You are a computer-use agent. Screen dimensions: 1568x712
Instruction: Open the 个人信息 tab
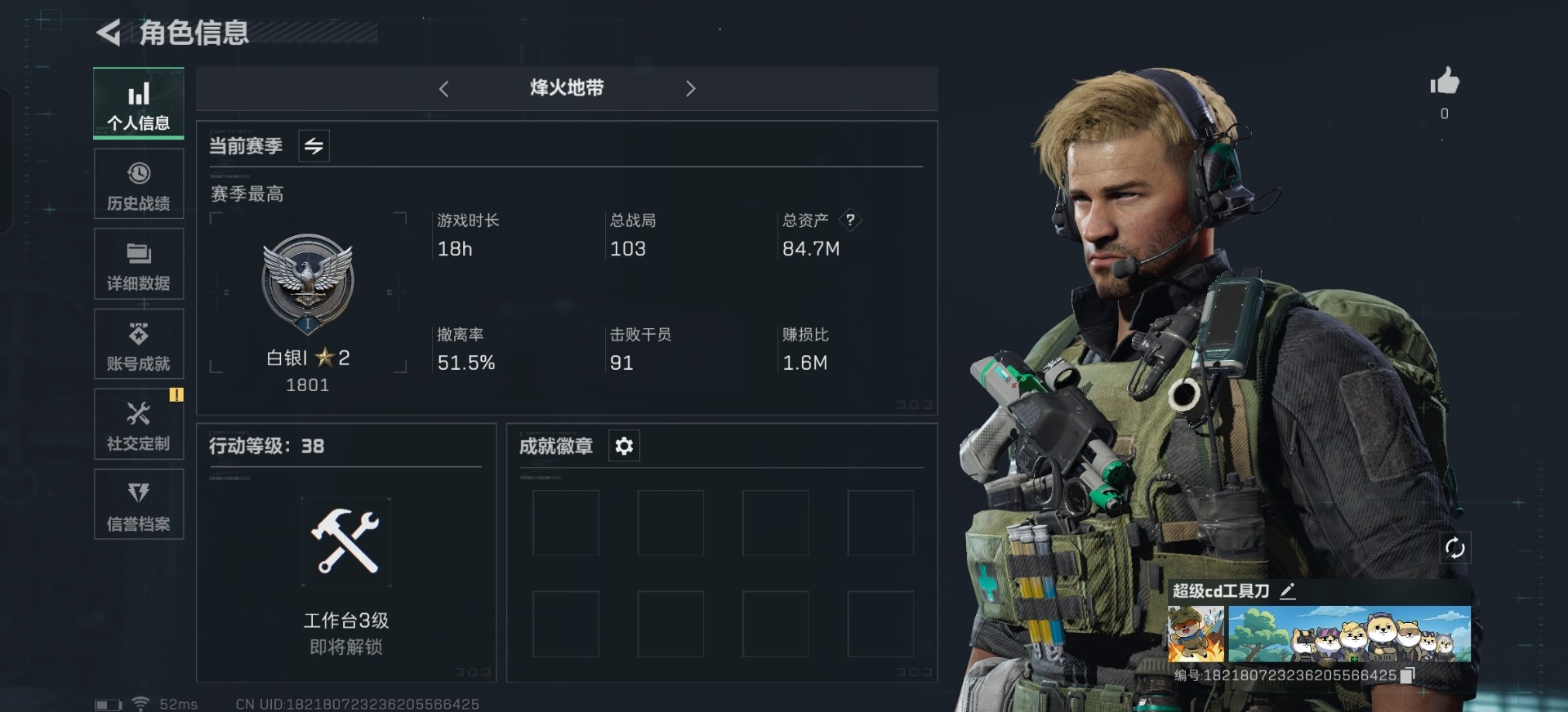(138, 104)
